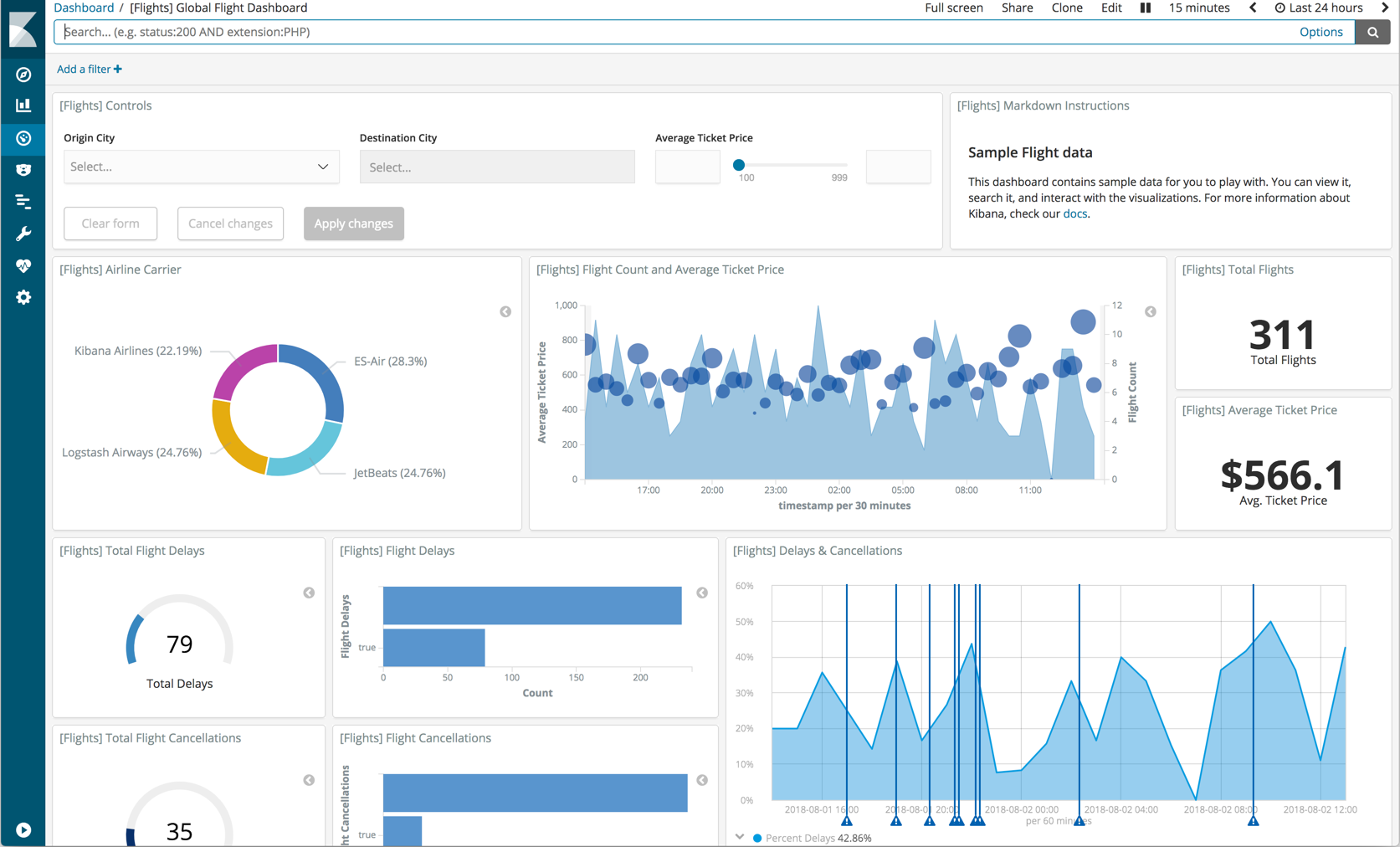Image resolution: width=1400 pixels, height=847 pixels.
Task: Pause auto-refresh using the pause icon
Action: [1145, 8]
